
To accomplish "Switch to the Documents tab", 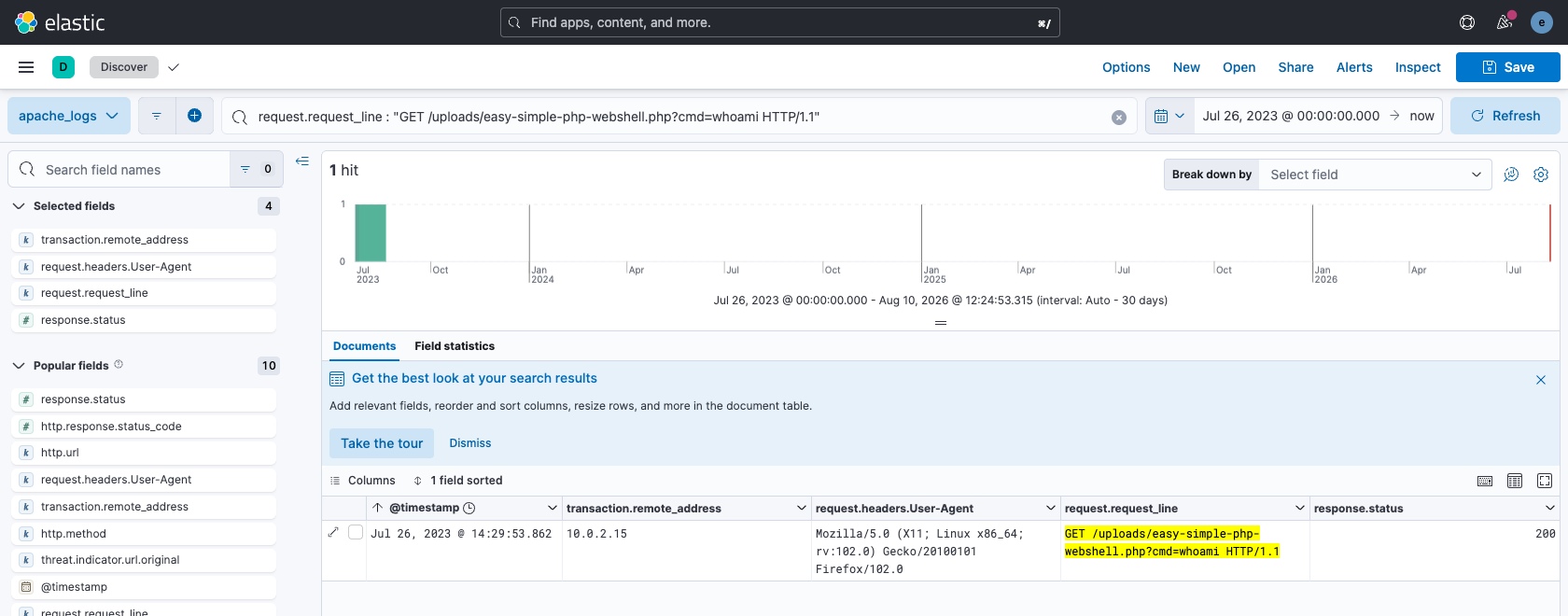I will (x=364, y=346).
